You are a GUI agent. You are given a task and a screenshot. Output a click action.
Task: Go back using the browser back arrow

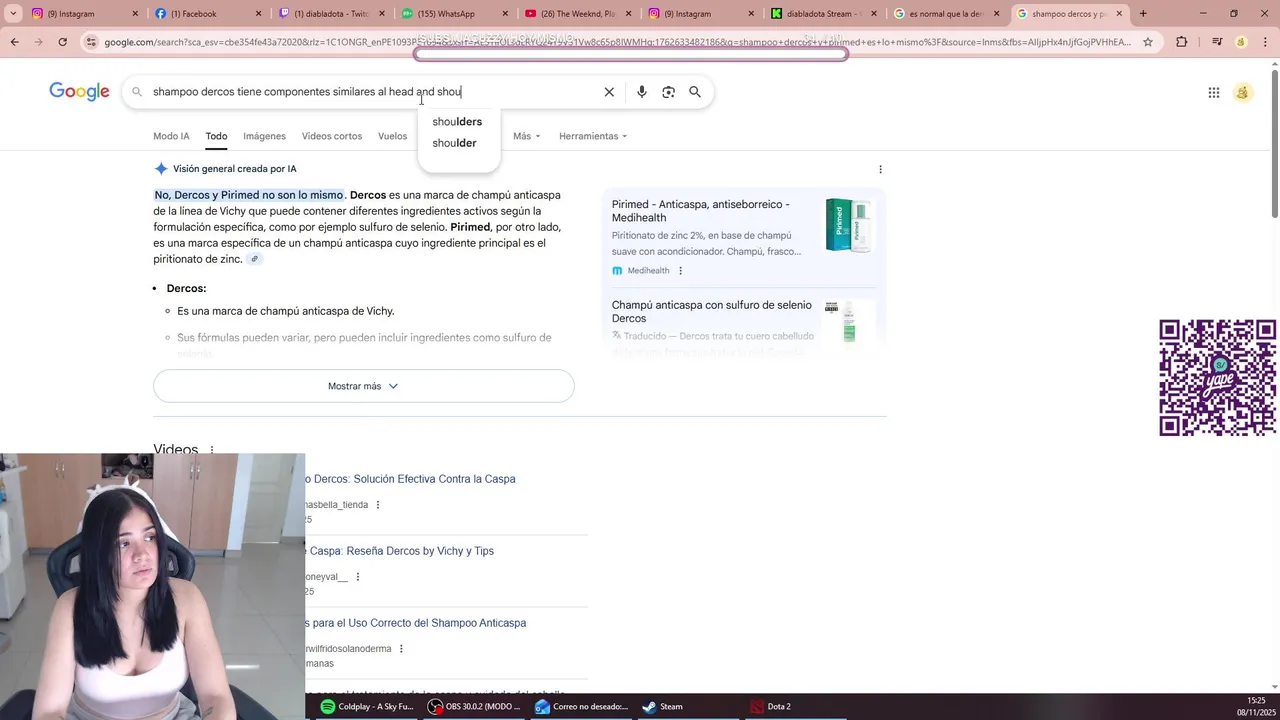[14, 42]
